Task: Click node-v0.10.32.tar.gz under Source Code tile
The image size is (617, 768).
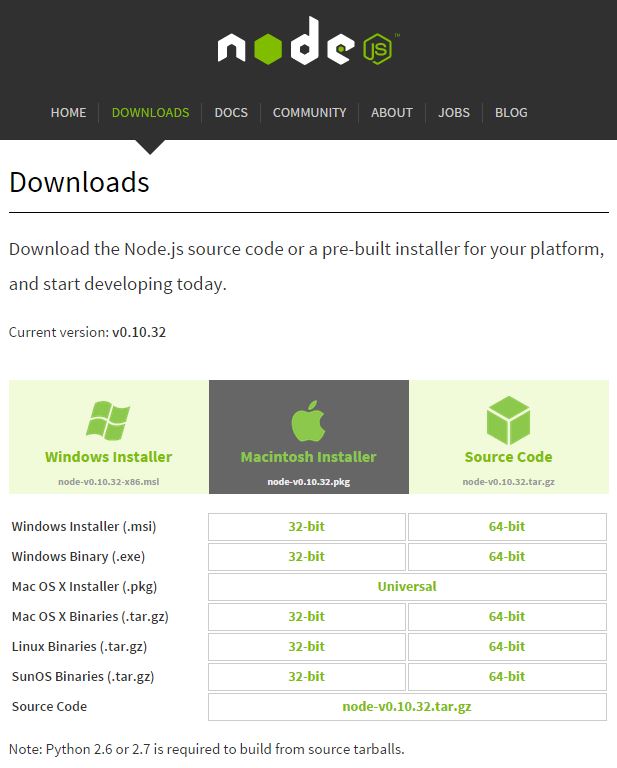Action: coord(508,481)
